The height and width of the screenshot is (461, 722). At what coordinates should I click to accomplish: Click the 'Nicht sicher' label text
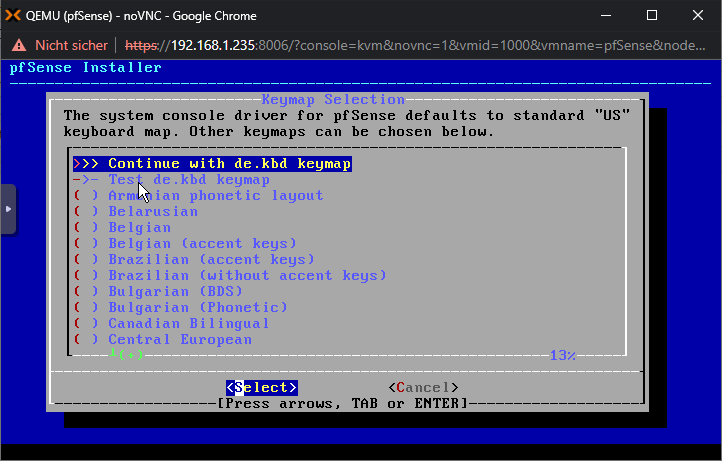(71, 45)
